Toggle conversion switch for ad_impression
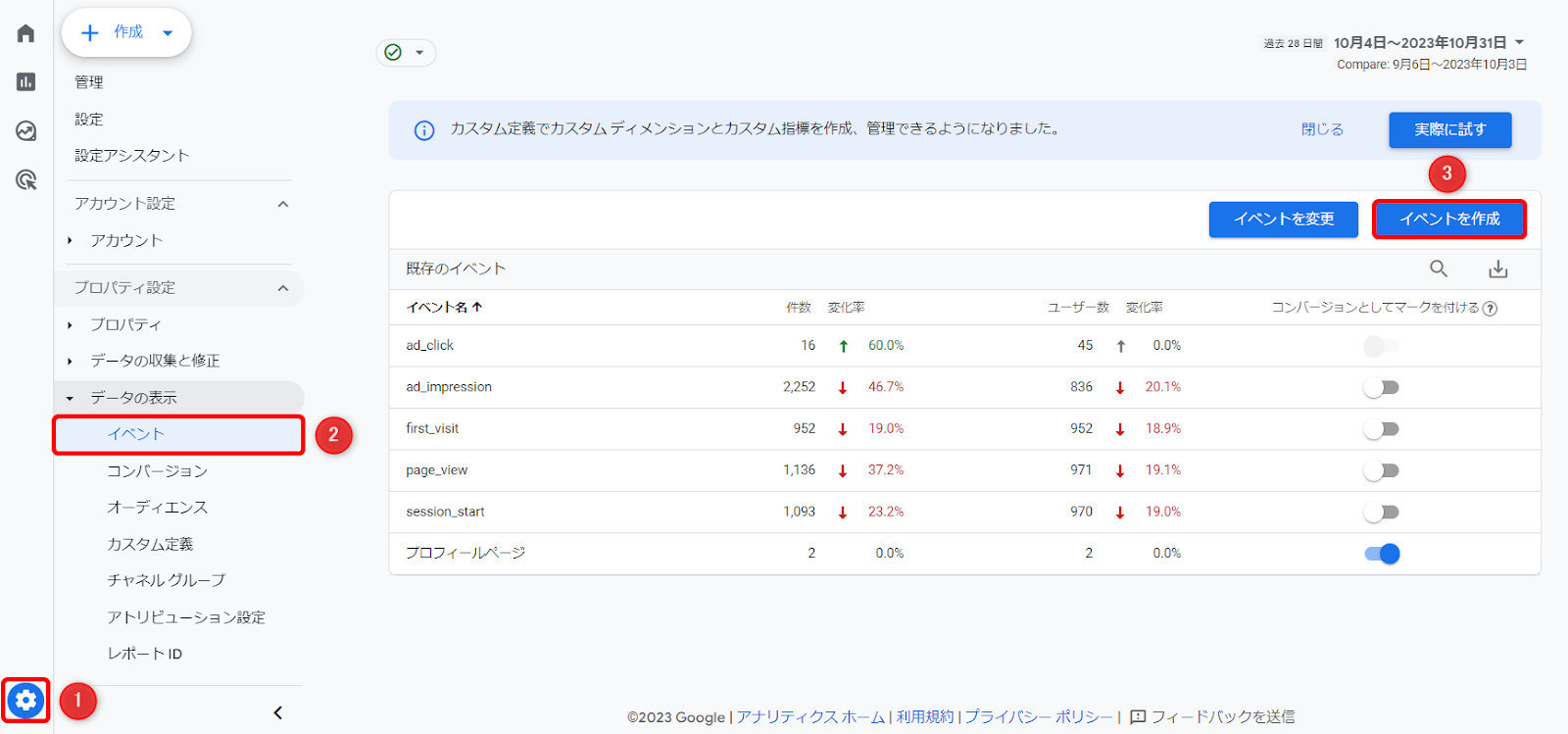Image resolution: width=1568 pixels, height=734 pixels. [1381, 388]
